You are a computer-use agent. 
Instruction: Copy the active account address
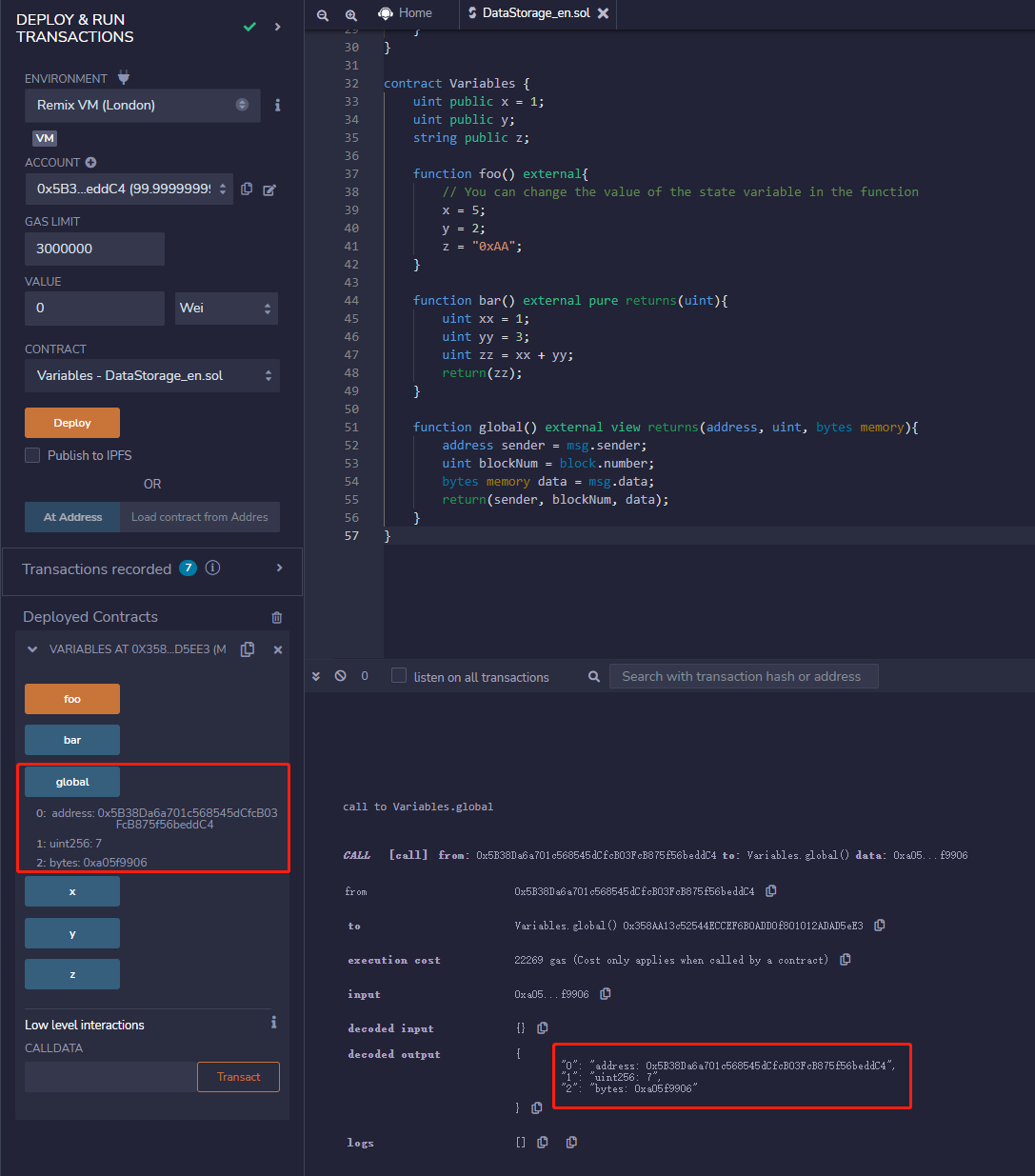[x=247, y=189]
